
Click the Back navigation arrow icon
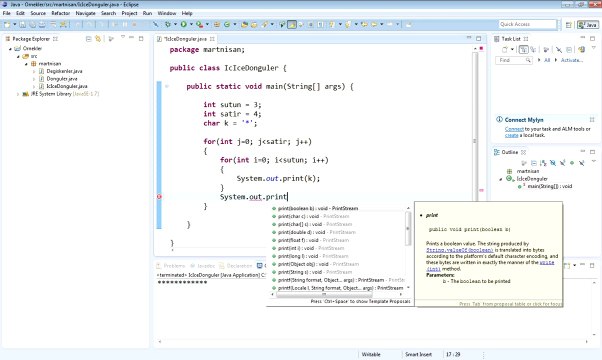[374, 24]
